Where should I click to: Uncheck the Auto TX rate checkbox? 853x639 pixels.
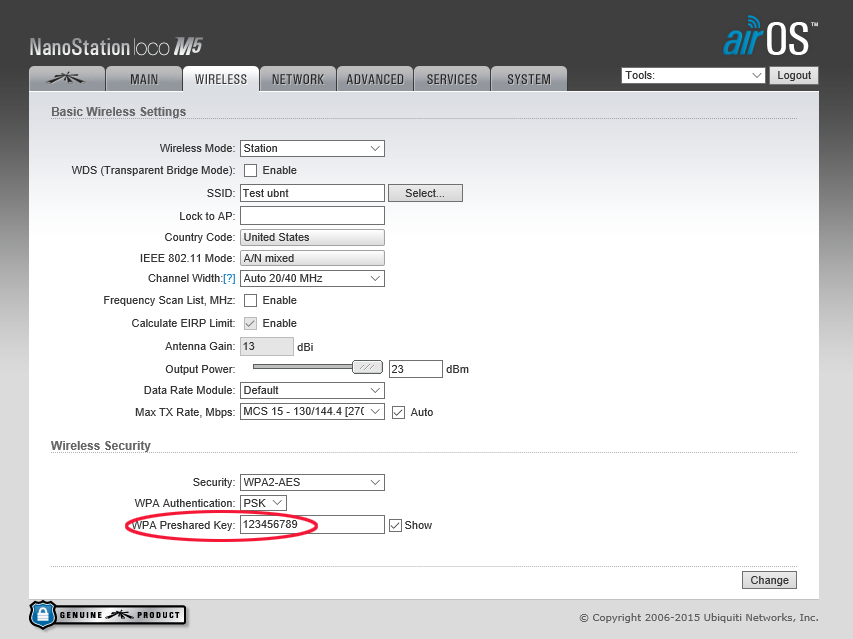click(x=399, y=412)
